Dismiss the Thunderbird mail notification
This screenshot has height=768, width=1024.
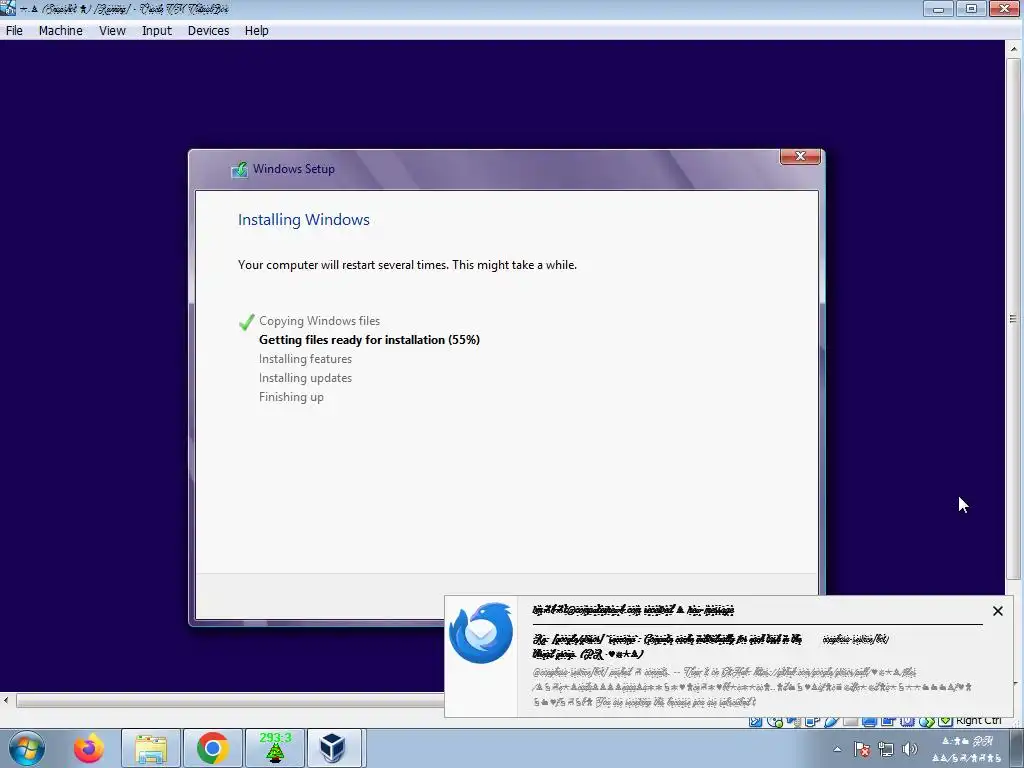click(997, 611)
